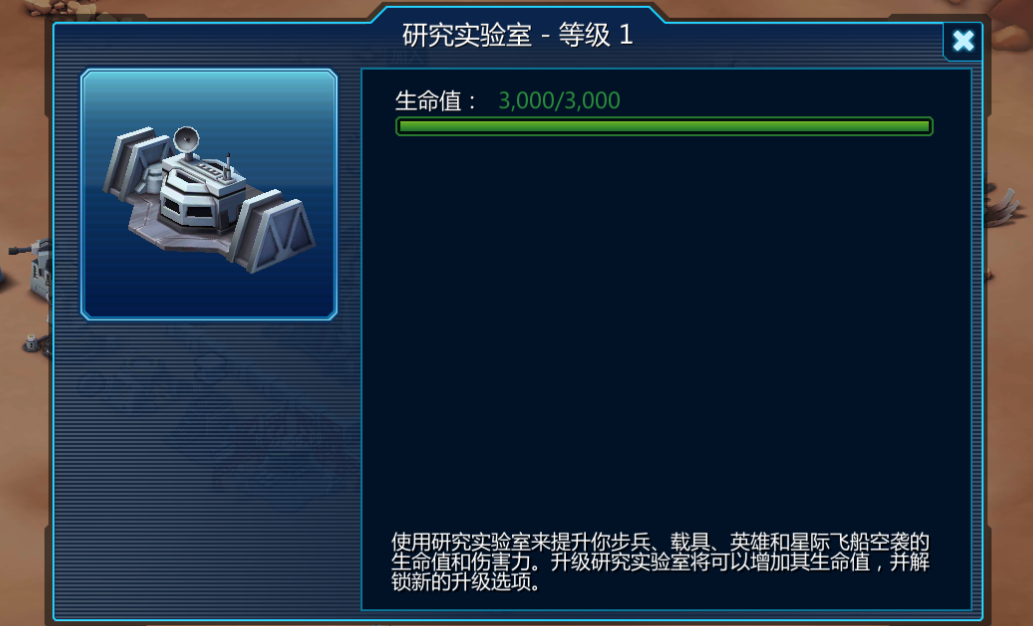Click the antenna on the lab roof
The image size is (1033, 626).
[x=227, y=167]
